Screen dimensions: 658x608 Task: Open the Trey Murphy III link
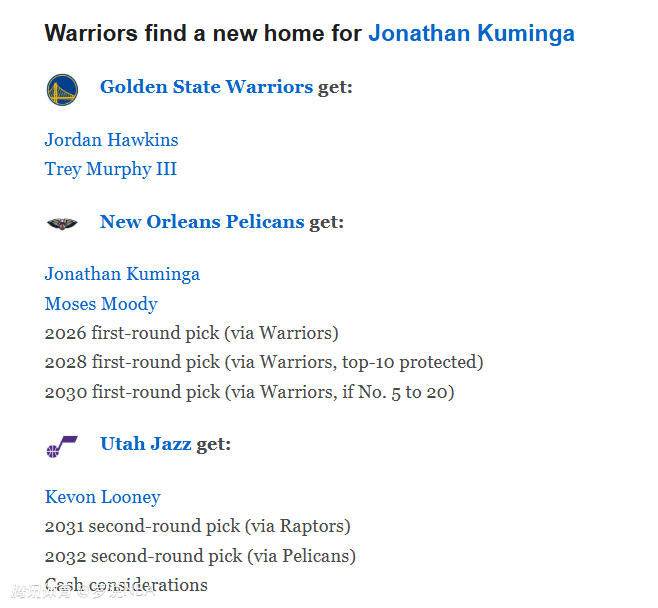pos(110,169)
